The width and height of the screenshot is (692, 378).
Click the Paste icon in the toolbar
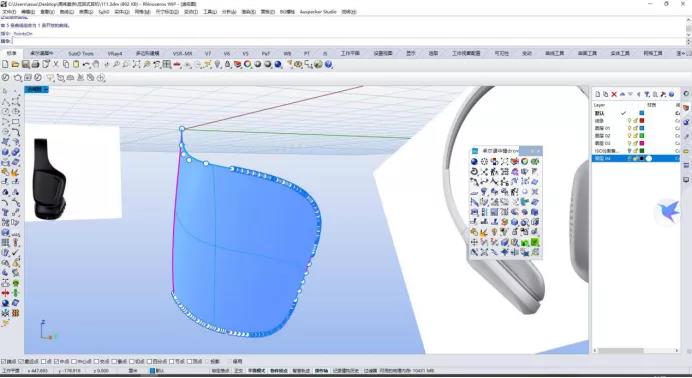(76, 64)
